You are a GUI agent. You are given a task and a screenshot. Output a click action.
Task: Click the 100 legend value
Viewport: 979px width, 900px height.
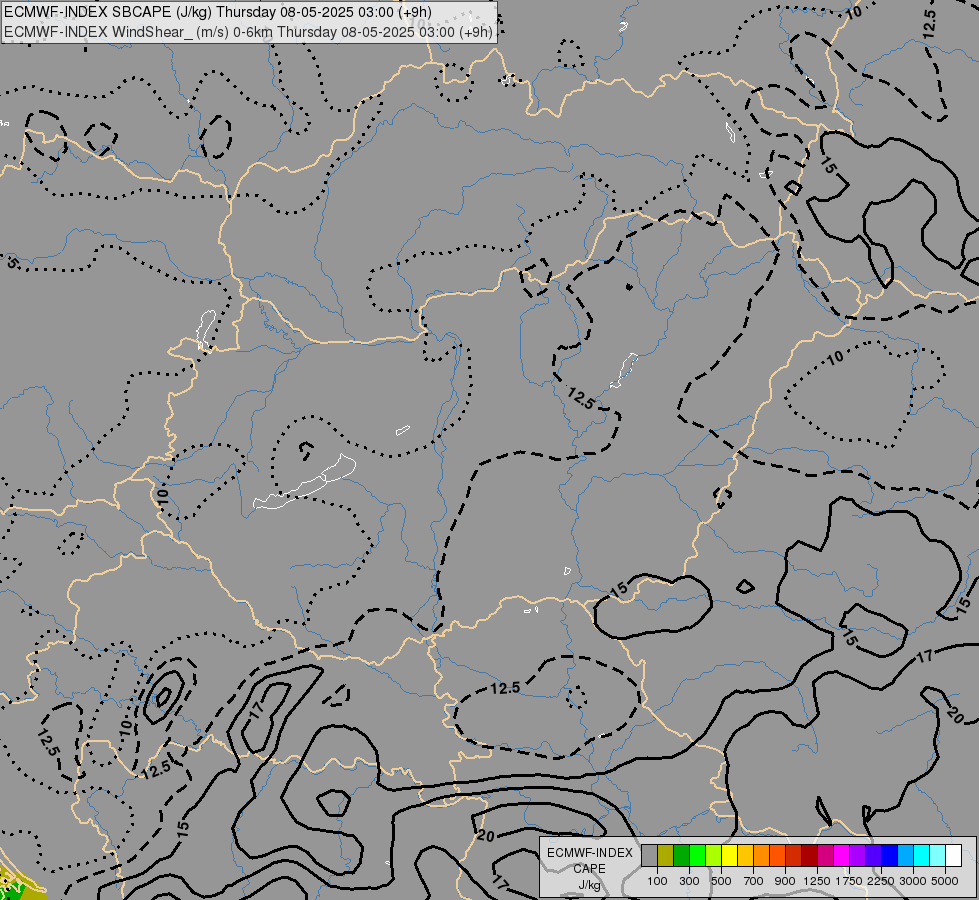(657, 881)
